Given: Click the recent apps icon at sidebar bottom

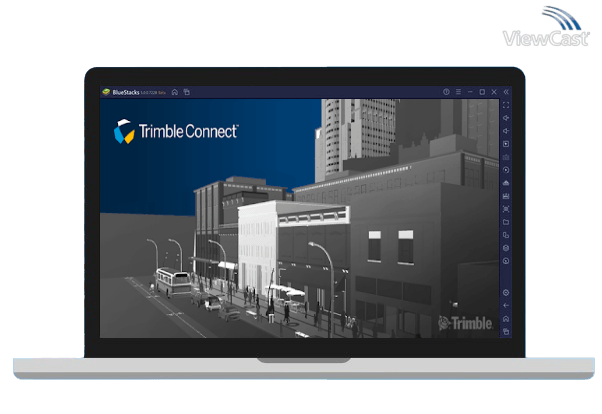Looking at the screenshot, I should point(506,331).
